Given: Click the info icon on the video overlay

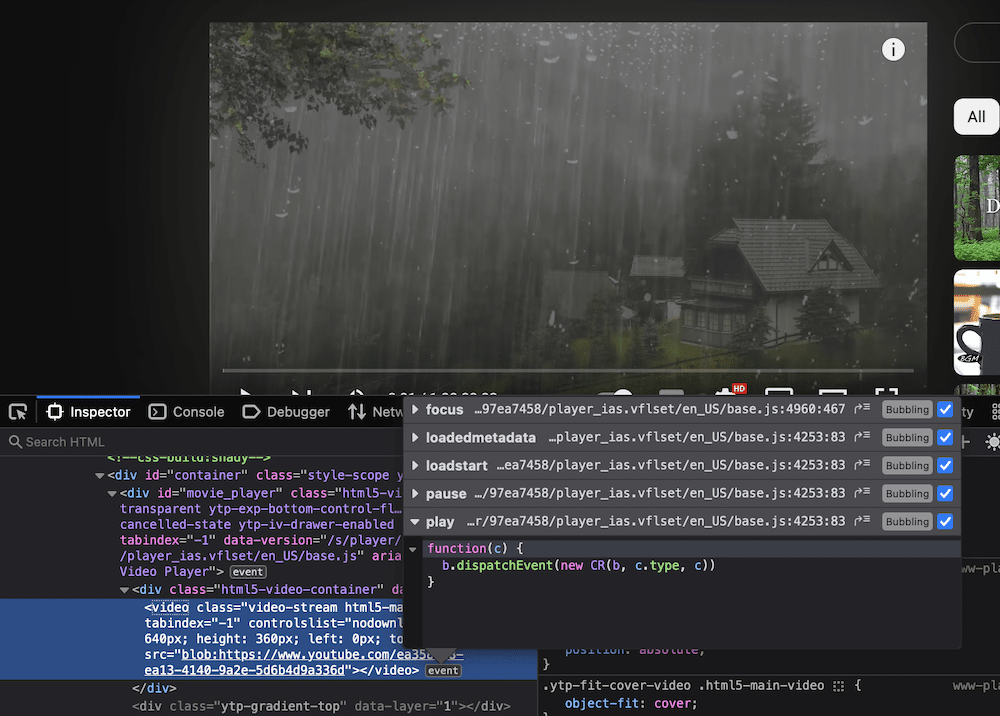Looking at the screenshot, I should click(893, 49).
